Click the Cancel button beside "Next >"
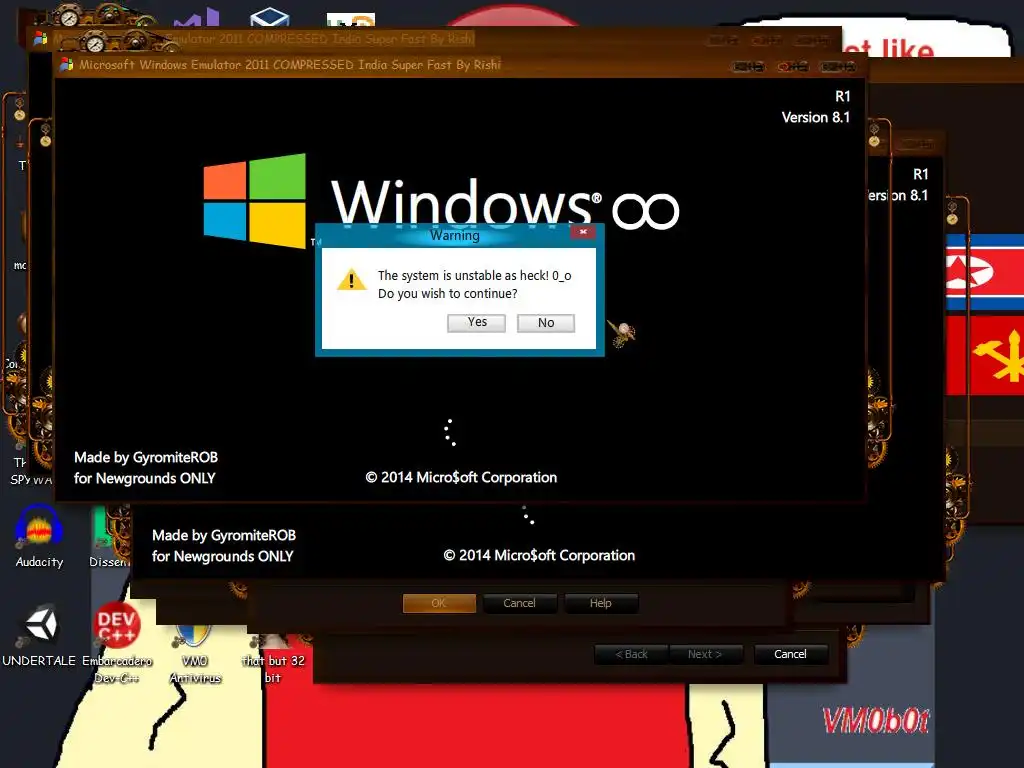The image size is (1024, 768). click(790, 654)
